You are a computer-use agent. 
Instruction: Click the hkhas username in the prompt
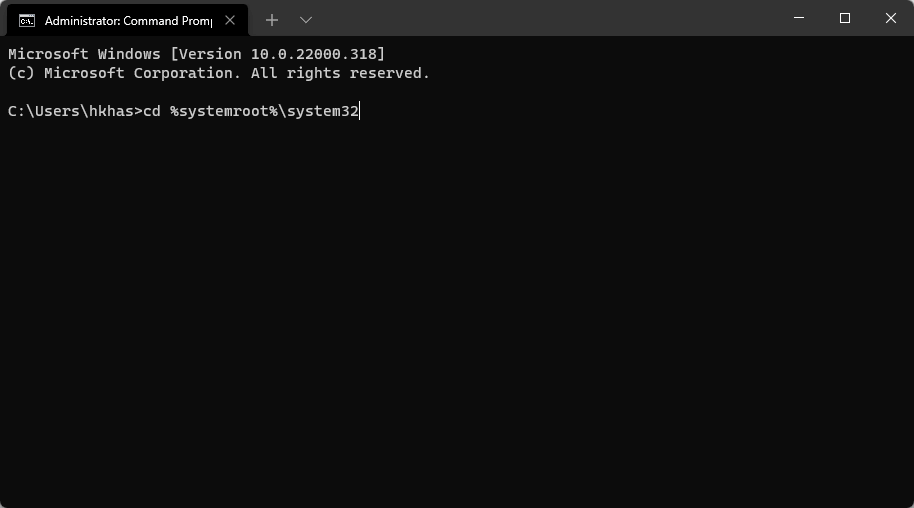pyautogui.click(x=111, y=111)
